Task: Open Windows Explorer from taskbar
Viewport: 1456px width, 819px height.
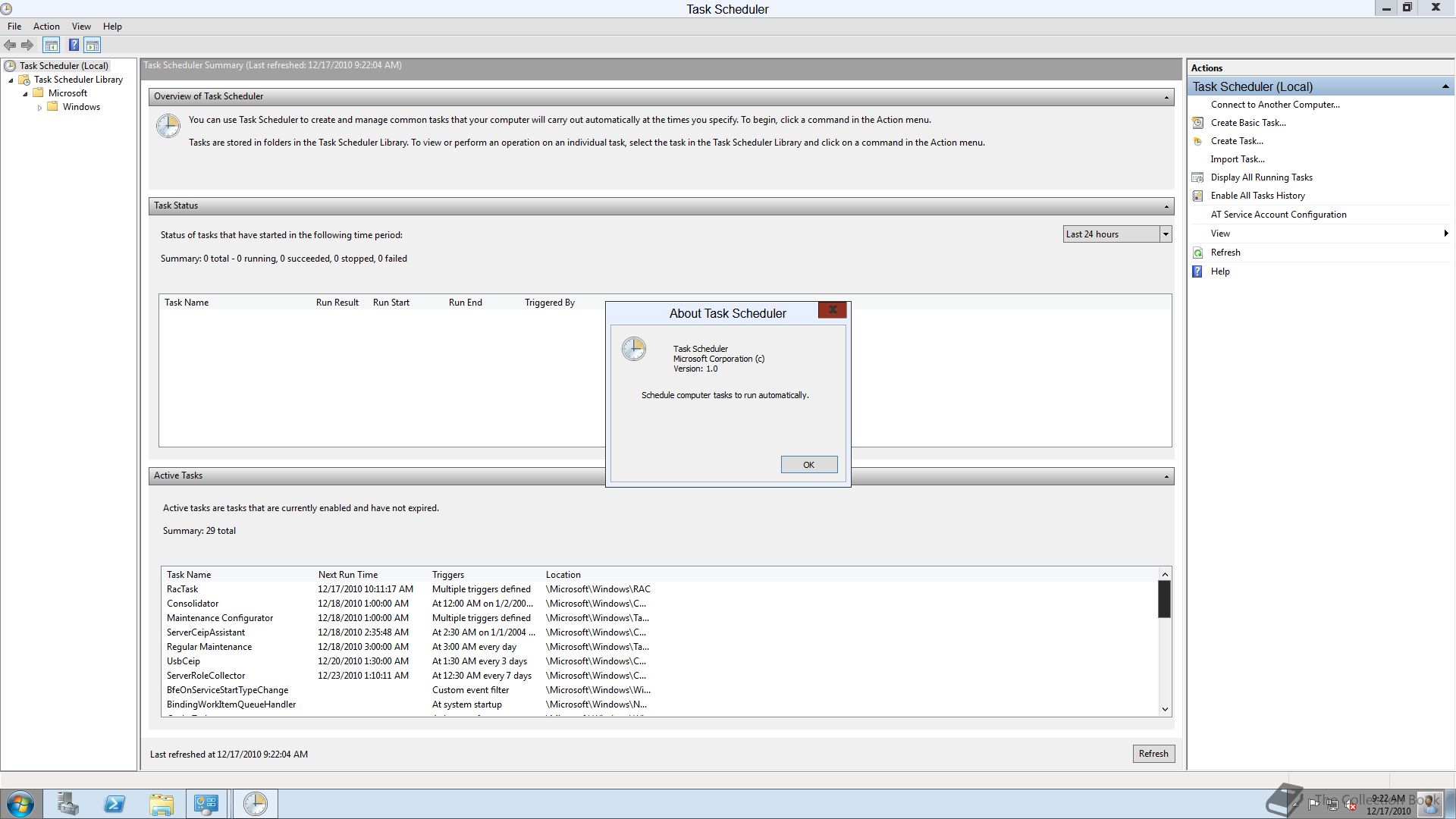Action: pos(161,804)
